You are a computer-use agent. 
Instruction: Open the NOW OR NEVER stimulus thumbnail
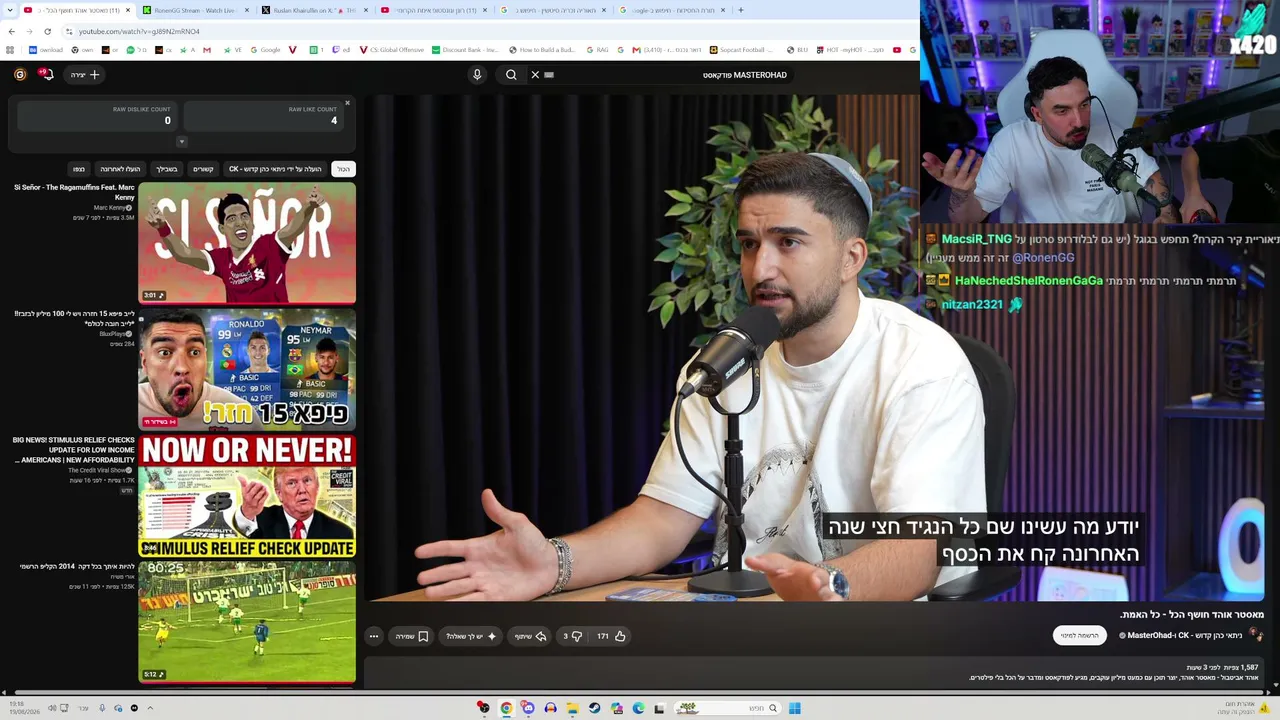click(x=247, y=496)
